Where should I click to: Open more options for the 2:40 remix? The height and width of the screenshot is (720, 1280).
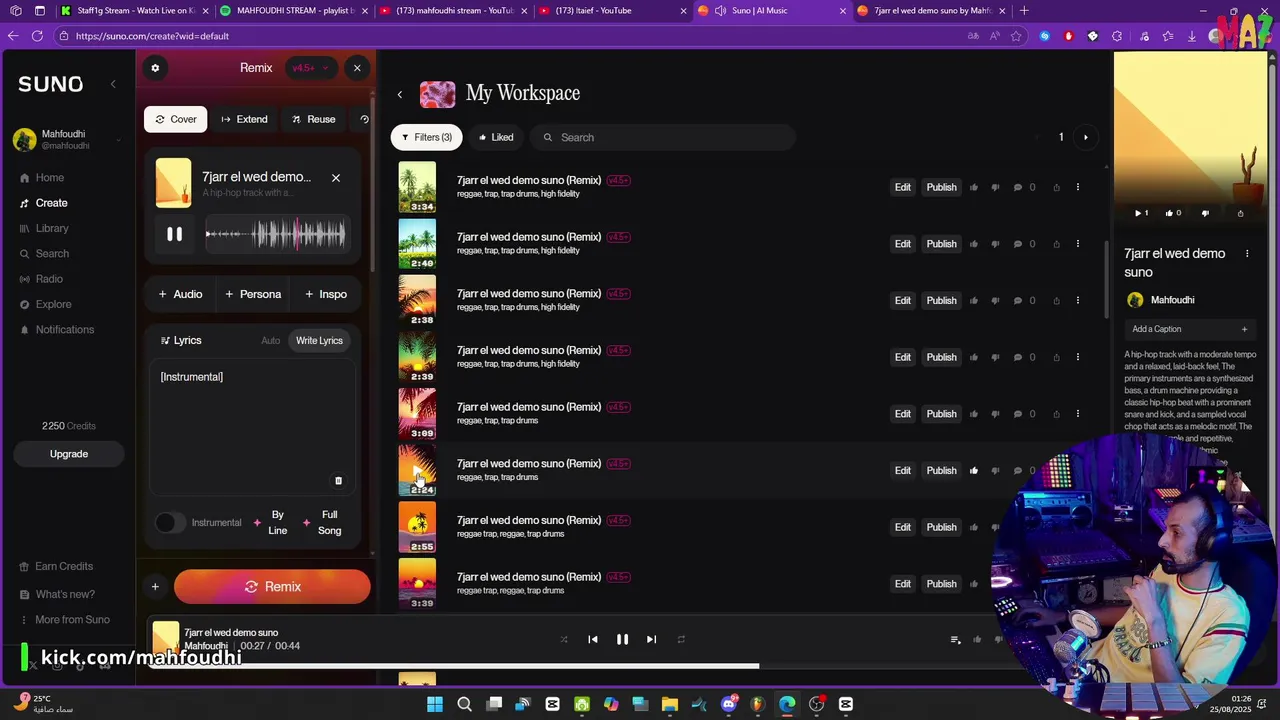coord(1078,244)
